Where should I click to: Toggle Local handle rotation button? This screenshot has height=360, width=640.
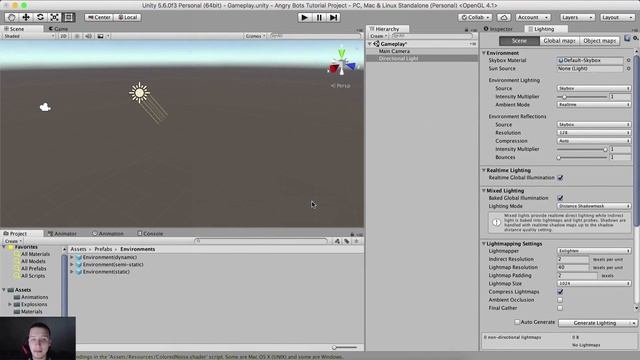(127, 18)
